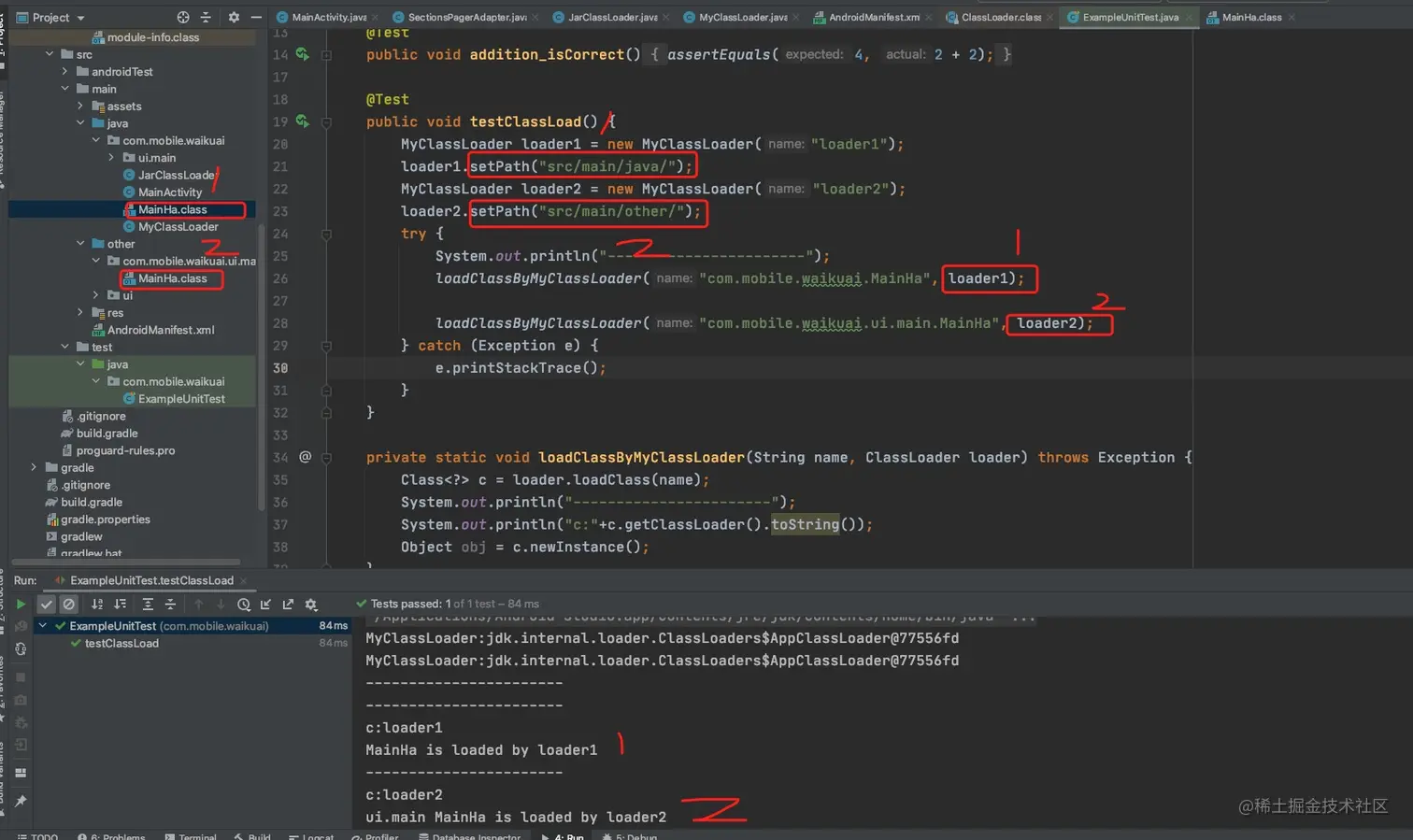Click Collapse All in the test results toolbar
Image resolution: width=1413 pixels, height=840 pixels.
[170, 605]
